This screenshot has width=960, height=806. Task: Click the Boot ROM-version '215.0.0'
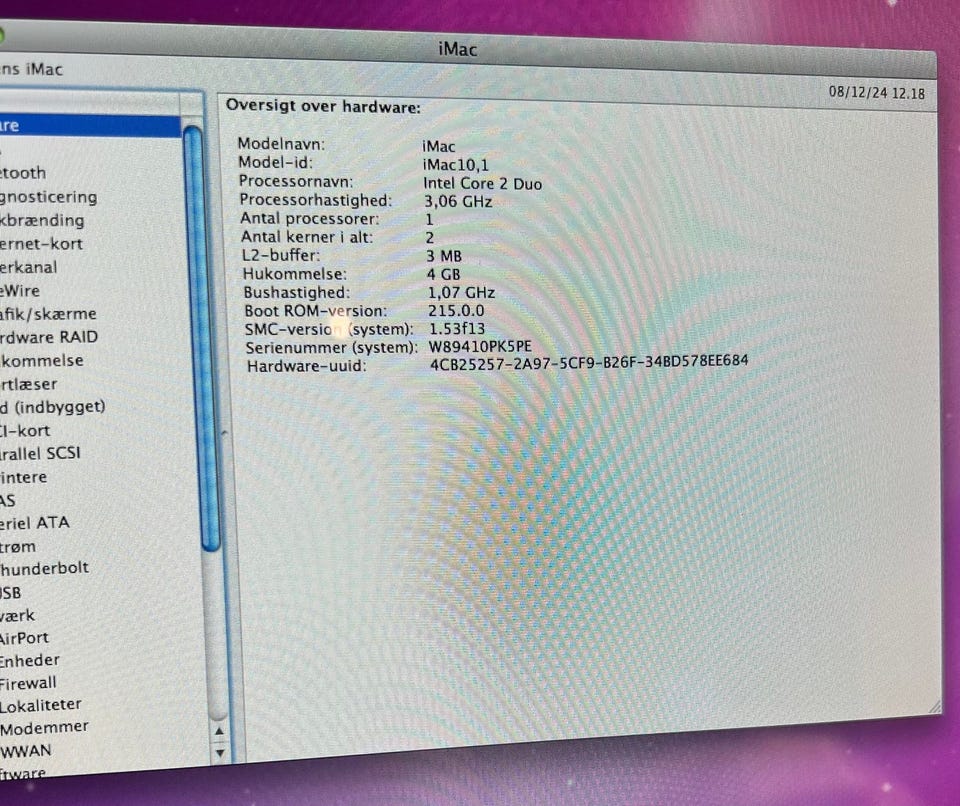point(456,311)
